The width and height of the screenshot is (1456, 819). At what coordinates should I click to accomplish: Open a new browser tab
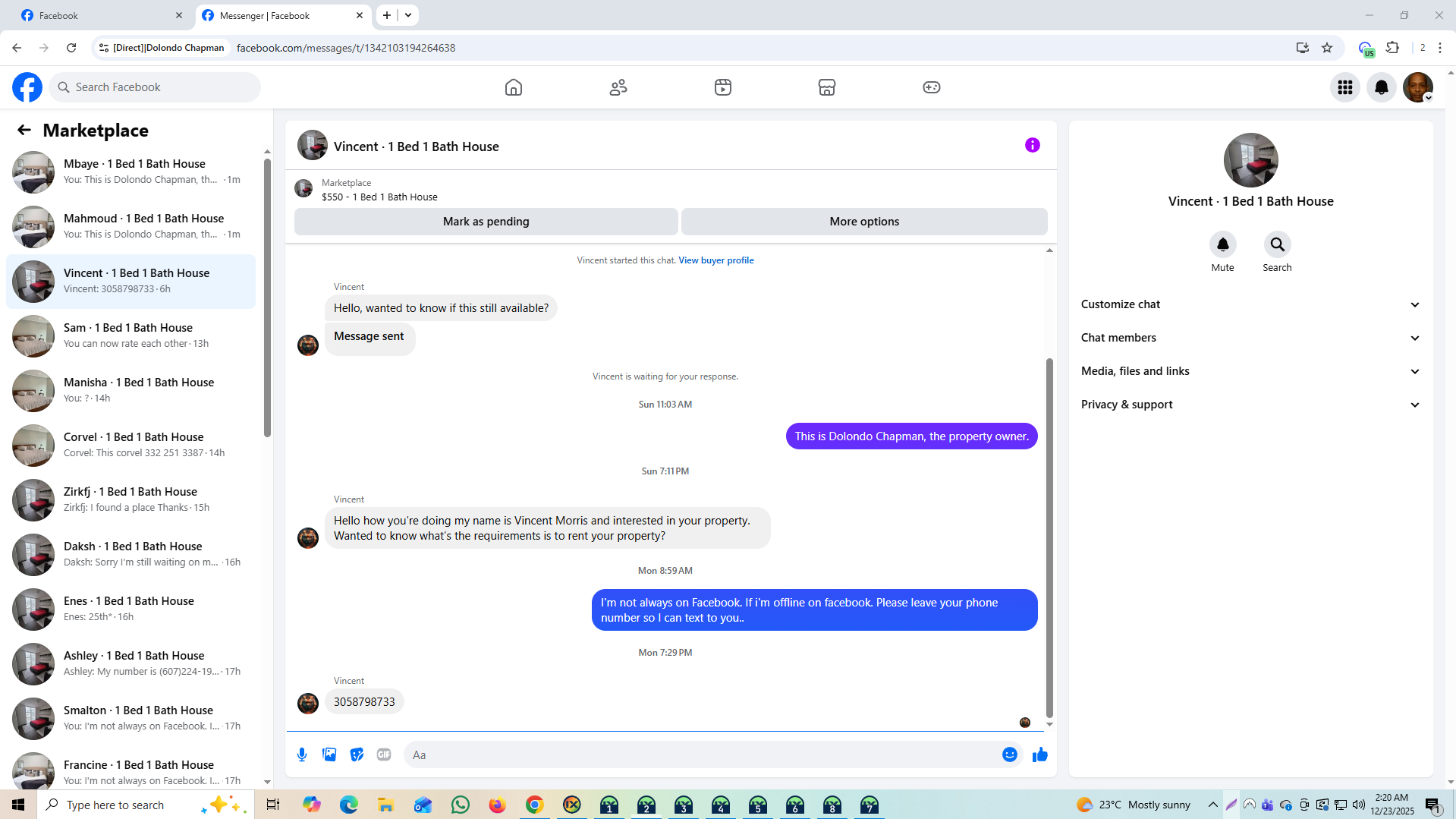coord(387,15)
